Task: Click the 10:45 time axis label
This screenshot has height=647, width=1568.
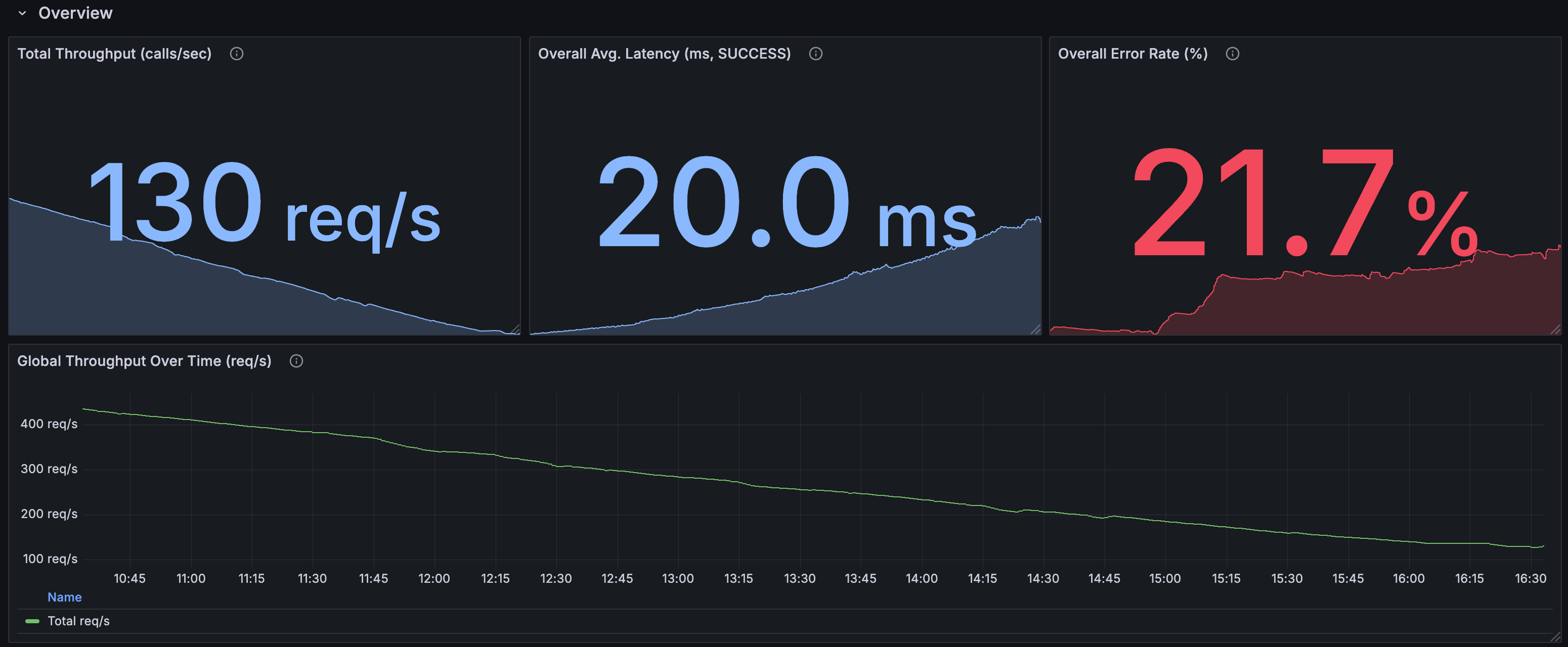Action: (129, 578)
